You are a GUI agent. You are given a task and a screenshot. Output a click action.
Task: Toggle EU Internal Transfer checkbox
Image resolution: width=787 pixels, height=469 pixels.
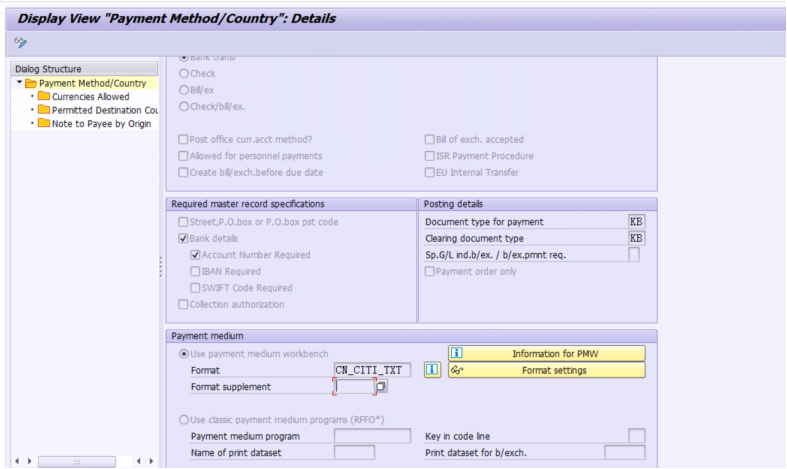[430, 172]
